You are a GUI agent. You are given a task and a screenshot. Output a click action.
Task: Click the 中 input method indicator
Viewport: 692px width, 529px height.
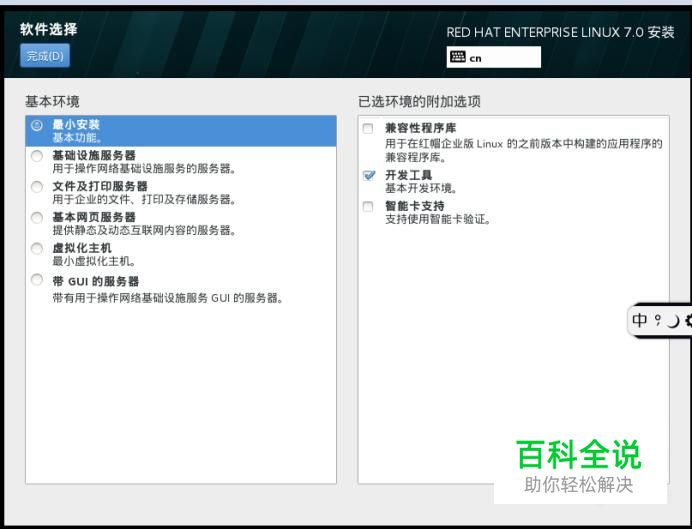pos(639,320)
